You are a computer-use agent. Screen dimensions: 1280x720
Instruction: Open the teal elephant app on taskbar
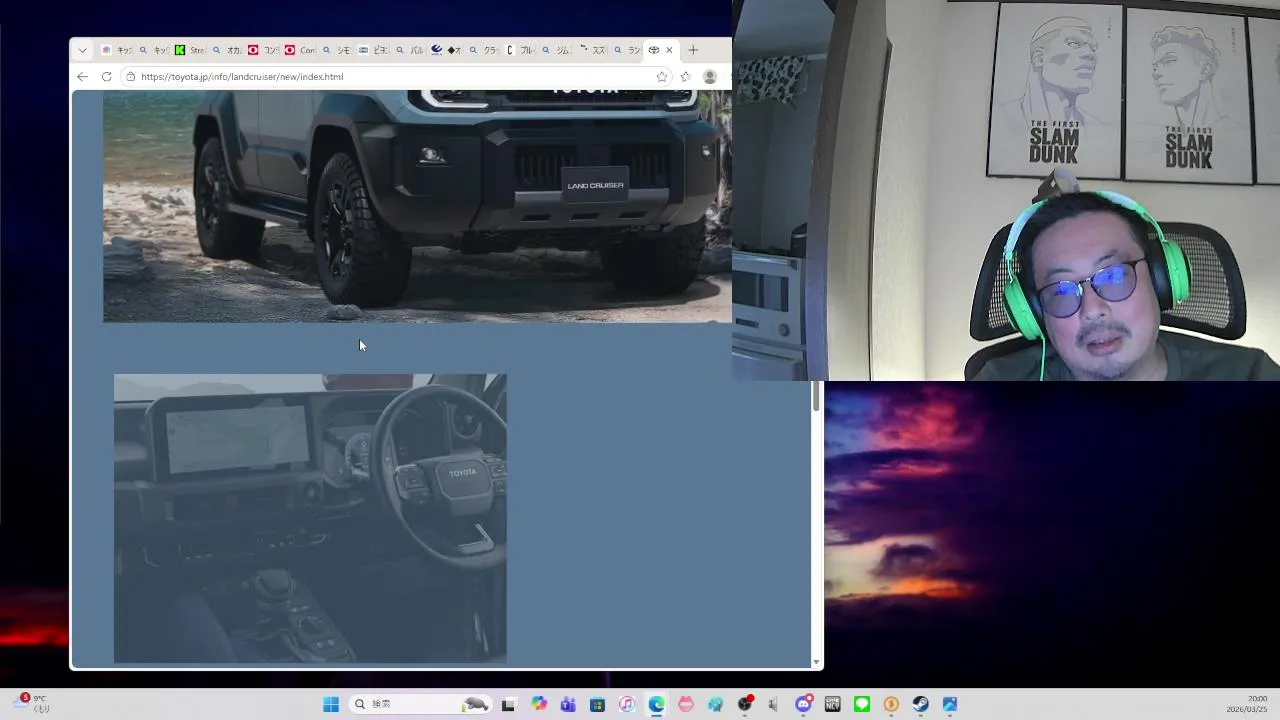point(715,704)
